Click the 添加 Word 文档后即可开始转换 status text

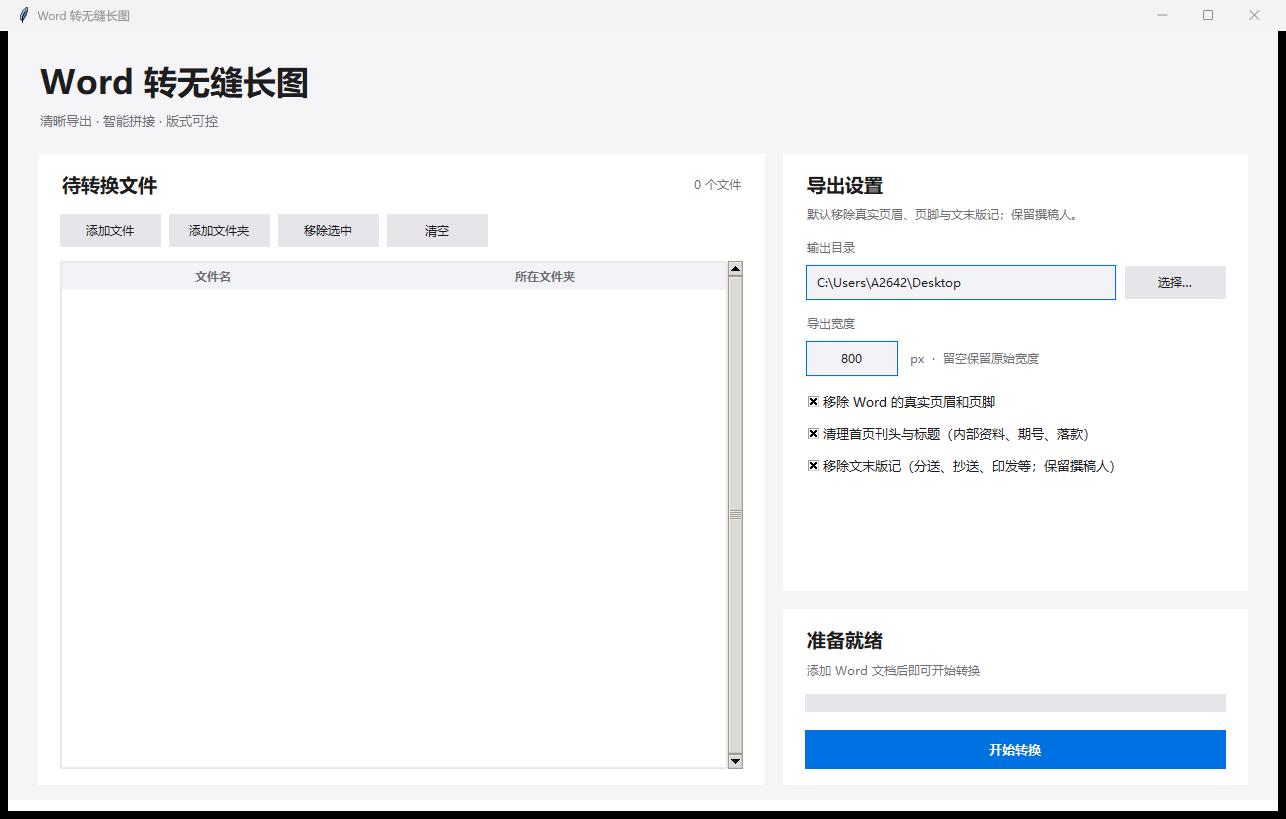pyautogui.click(x=893, y=671)
